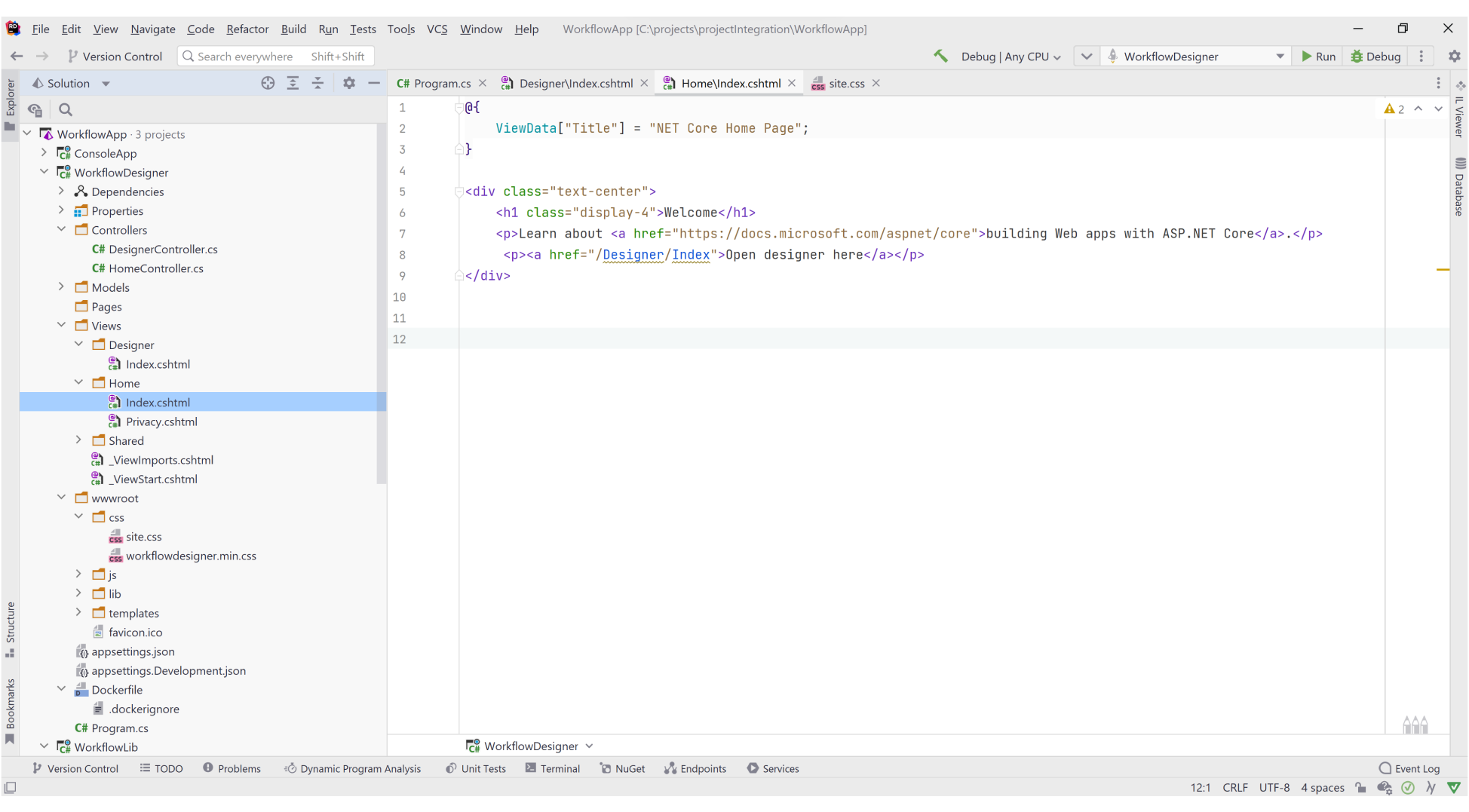This screenshot has width=1469, height=812.
Task: Change CRLF line separator setting
Action: 1235,788
